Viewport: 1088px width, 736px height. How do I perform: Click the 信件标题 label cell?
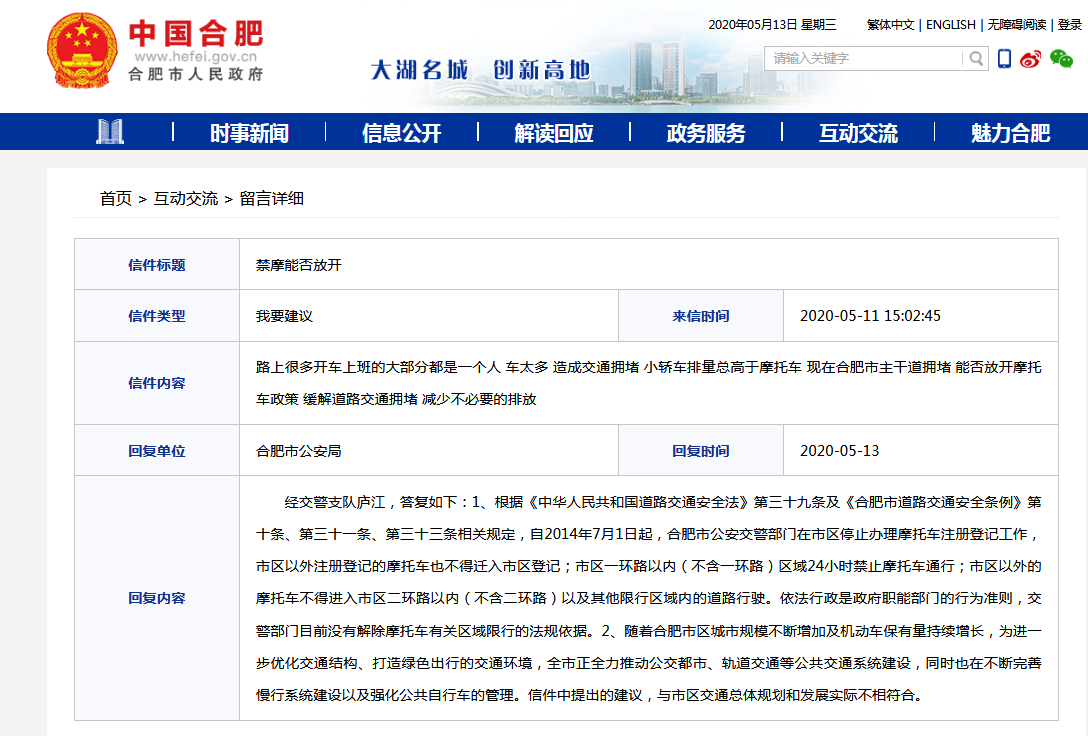[157, 264]
